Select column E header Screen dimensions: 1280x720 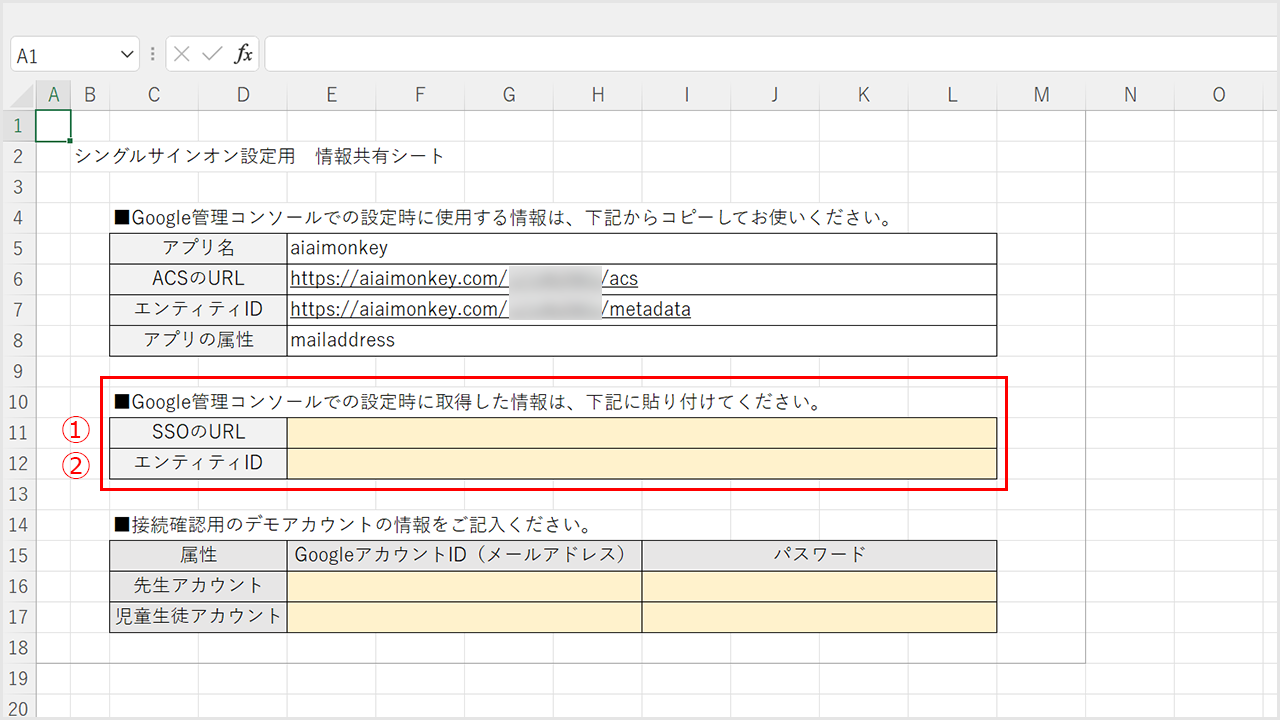pyautogui.click(x=331, y=95)
